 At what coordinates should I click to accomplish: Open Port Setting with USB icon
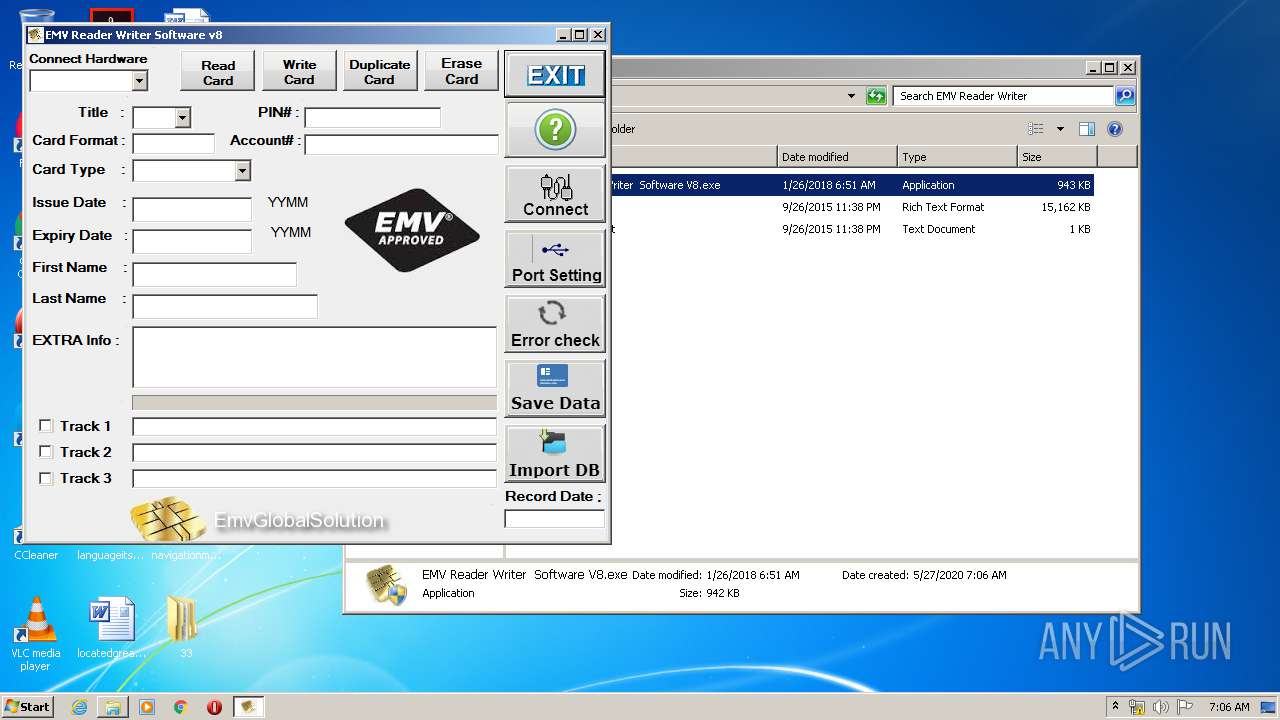click(x=555, y=260)
